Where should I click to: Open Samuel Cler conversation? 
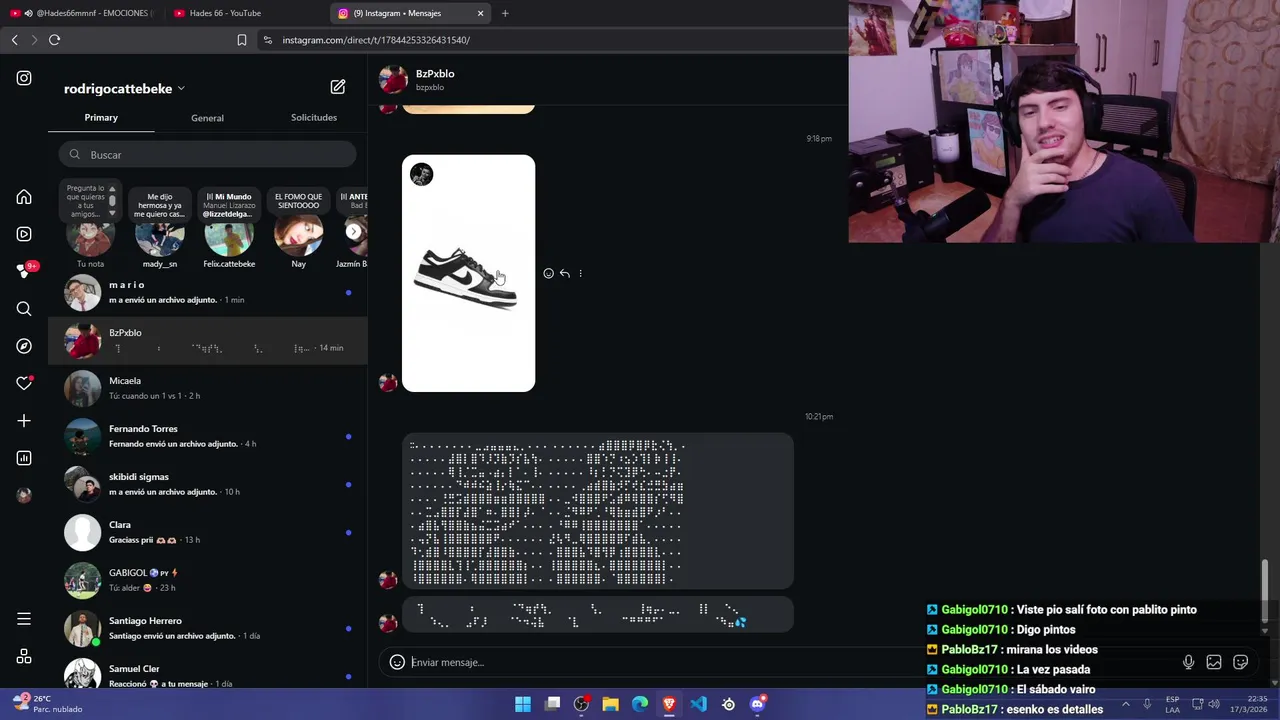pos(207,673)
